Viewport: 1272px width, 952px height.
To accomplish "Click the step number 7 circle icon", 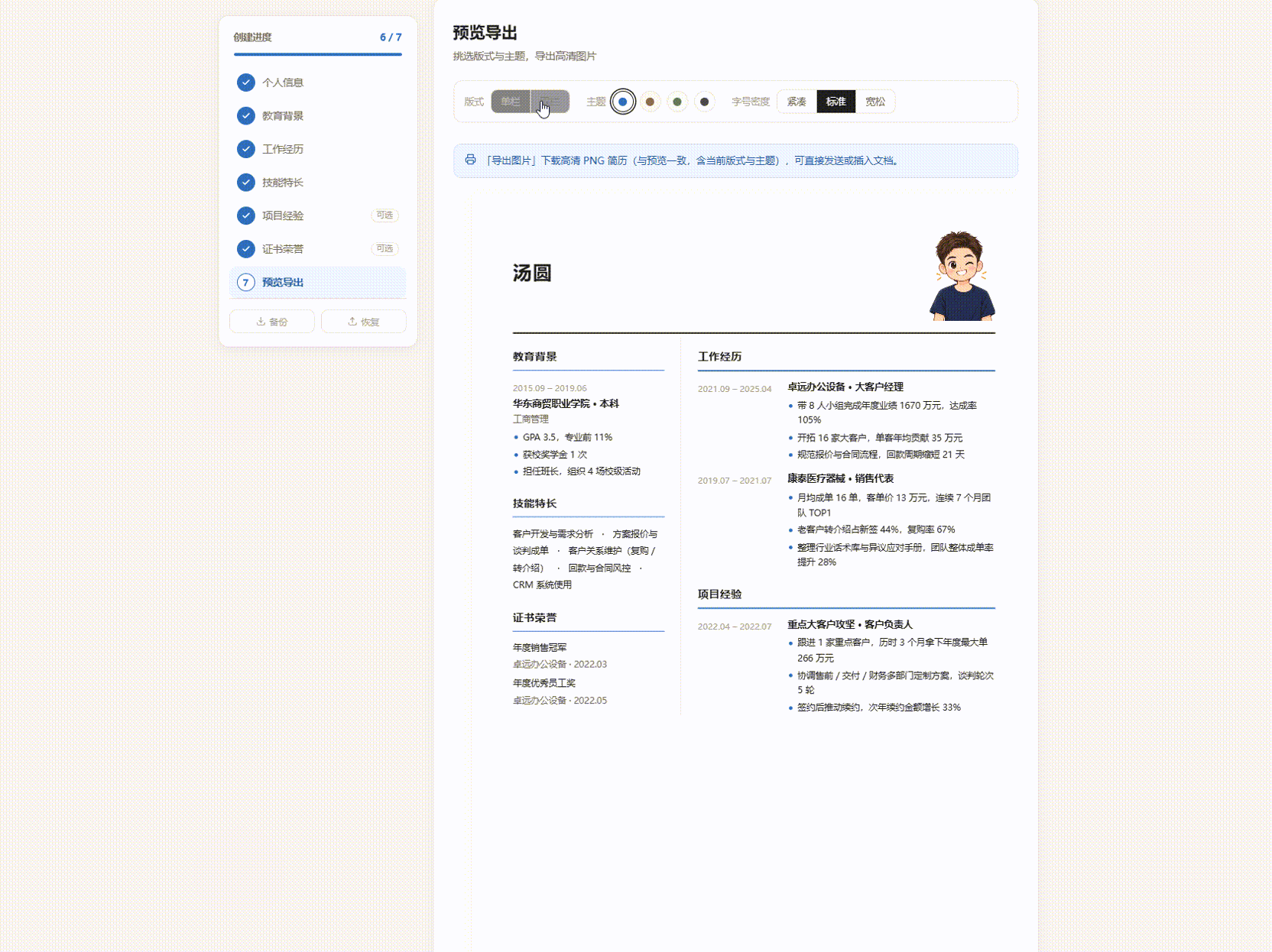I will tap(245, 282).
